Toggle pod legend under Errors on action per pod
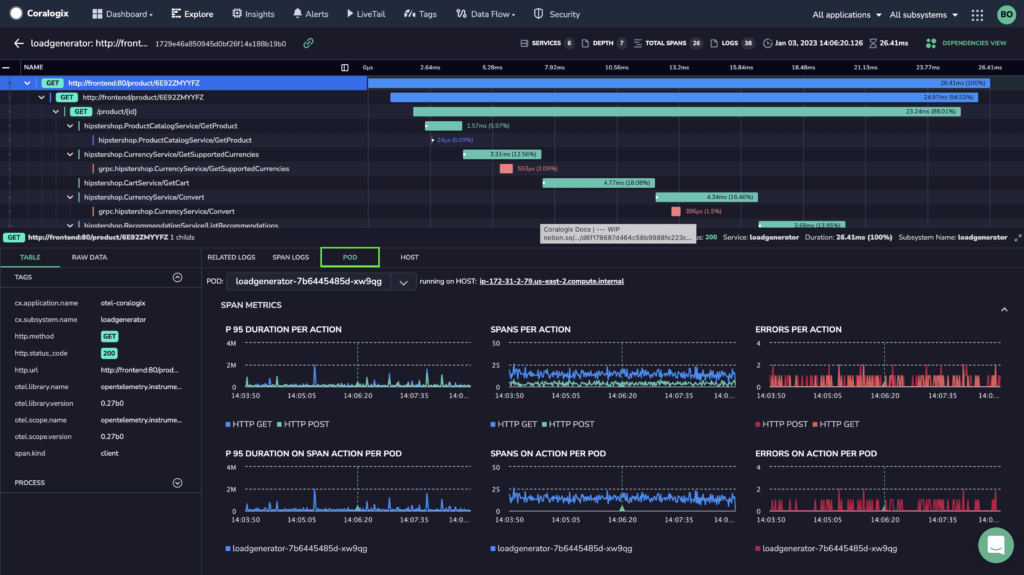The height and width of the screenshot is (575, 1024). tap(825, 549)
